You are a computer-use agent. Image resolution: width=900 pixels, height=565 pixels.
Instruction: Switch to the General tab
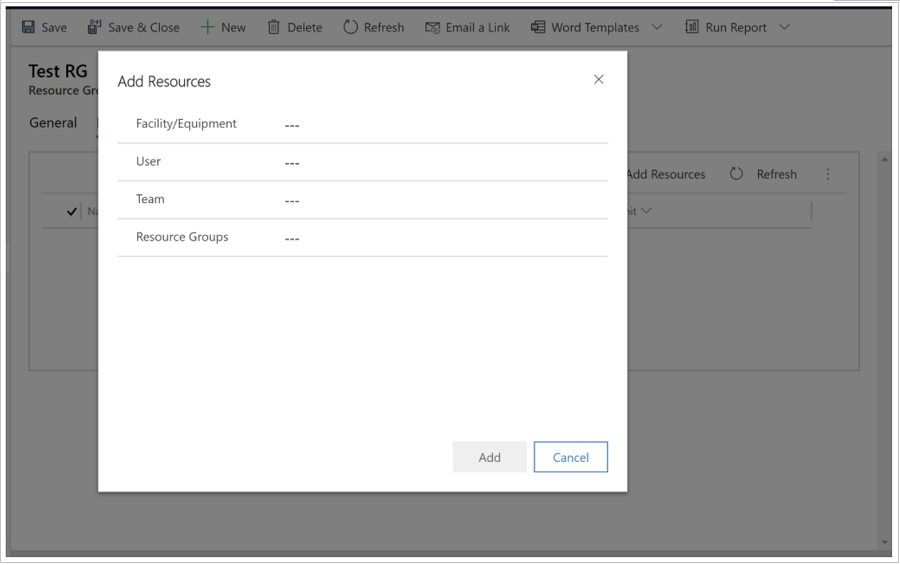coord(53,123)
